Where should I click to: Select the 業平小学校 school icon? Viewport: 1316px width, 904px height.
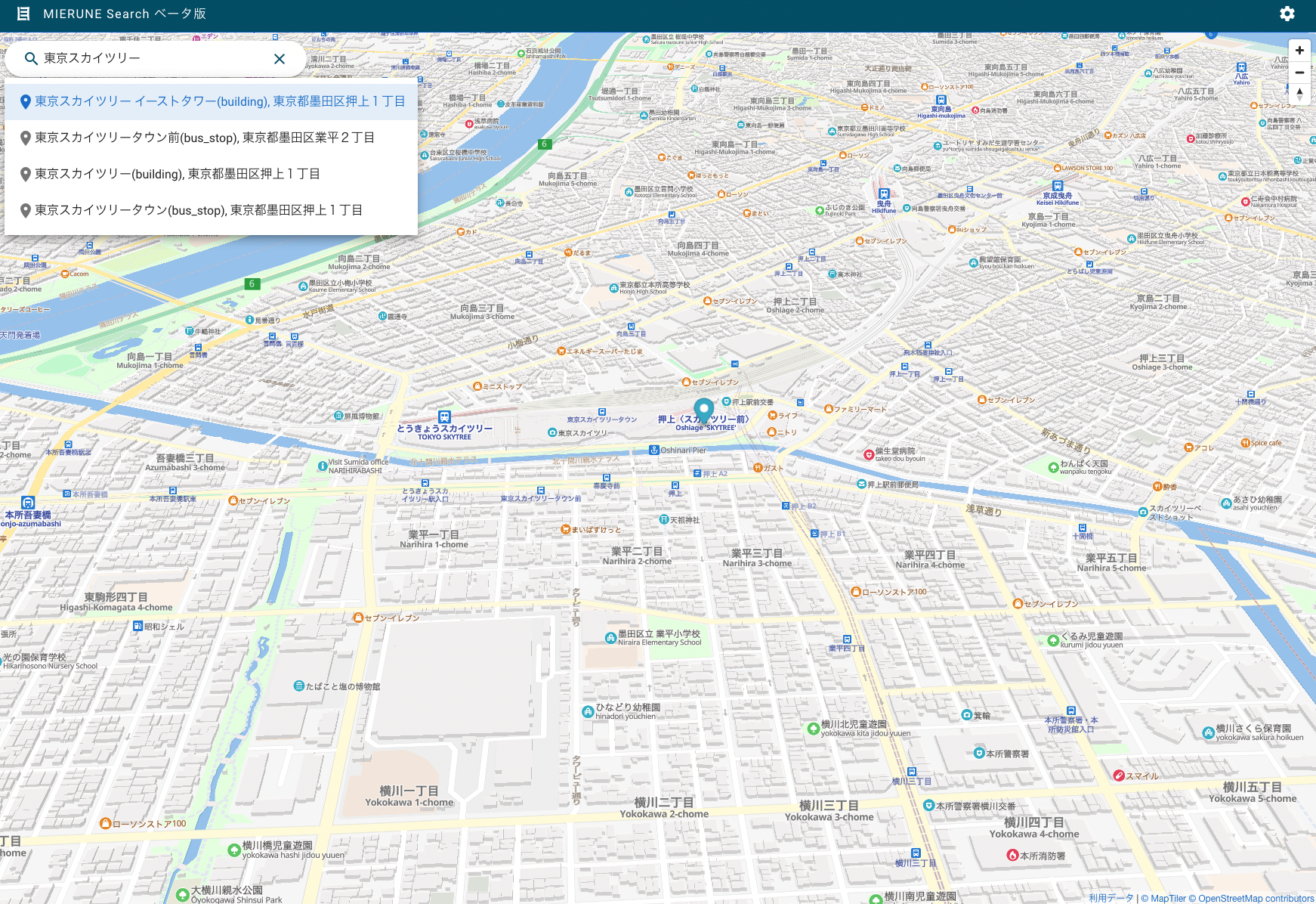pyautogui.click(x=610, y=638)
